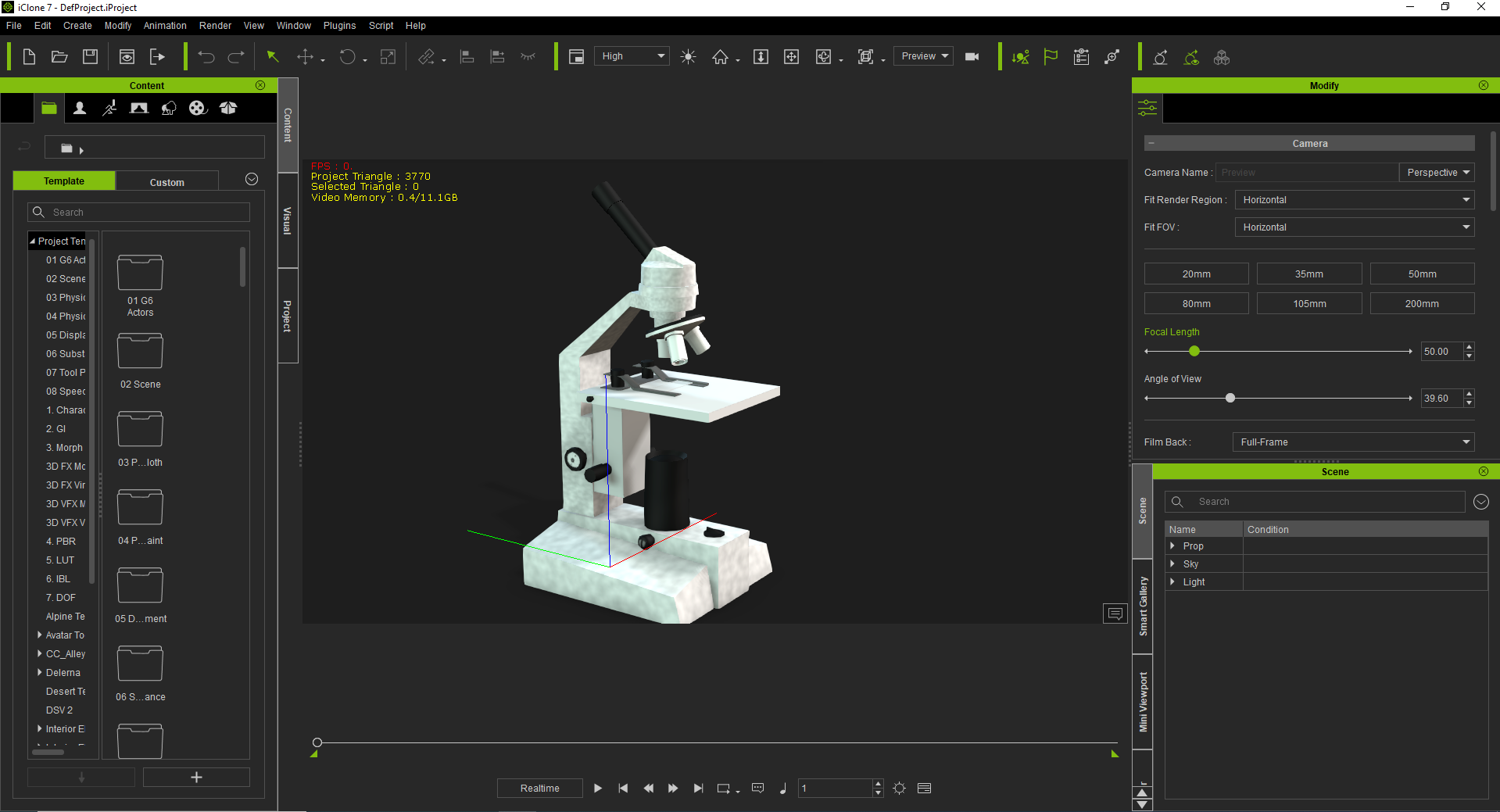
Task: Select the Move tool
Action: (x=305, y=56)
